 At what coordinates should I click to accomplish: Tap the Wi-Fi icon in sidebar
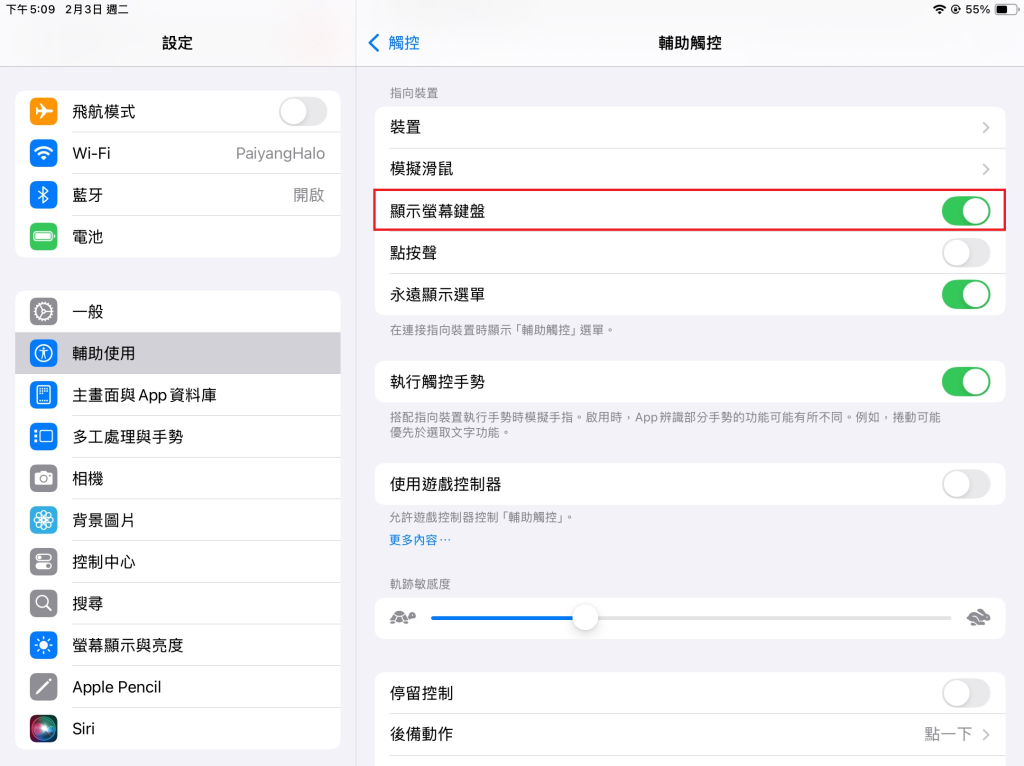tap(44, 153)
